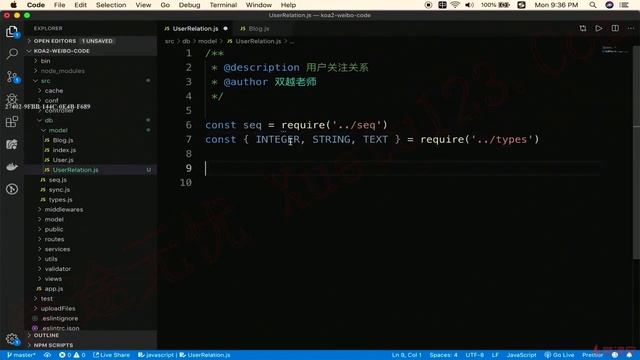This screenshot has width=640, height=360.
Task: Open the editor More Actions ellipsis
Action: (631, 28)
